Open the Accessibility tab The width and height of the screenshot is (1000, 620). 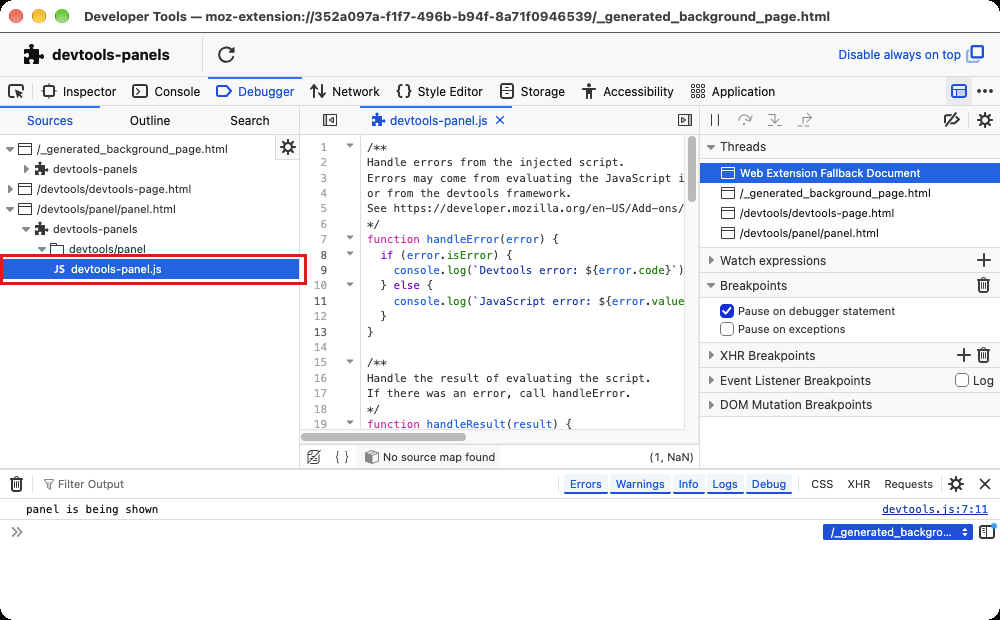coord(628,91)
